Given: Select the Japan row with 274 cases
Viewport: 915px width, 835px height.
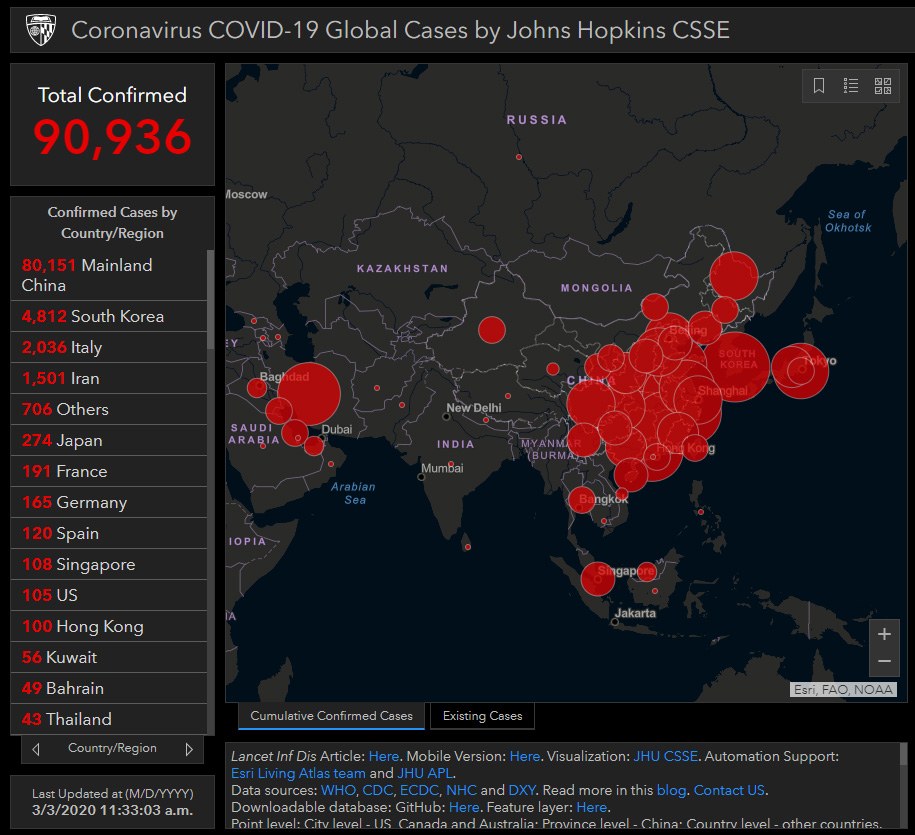Looking at the screenshot, I should tap(109, 440).
